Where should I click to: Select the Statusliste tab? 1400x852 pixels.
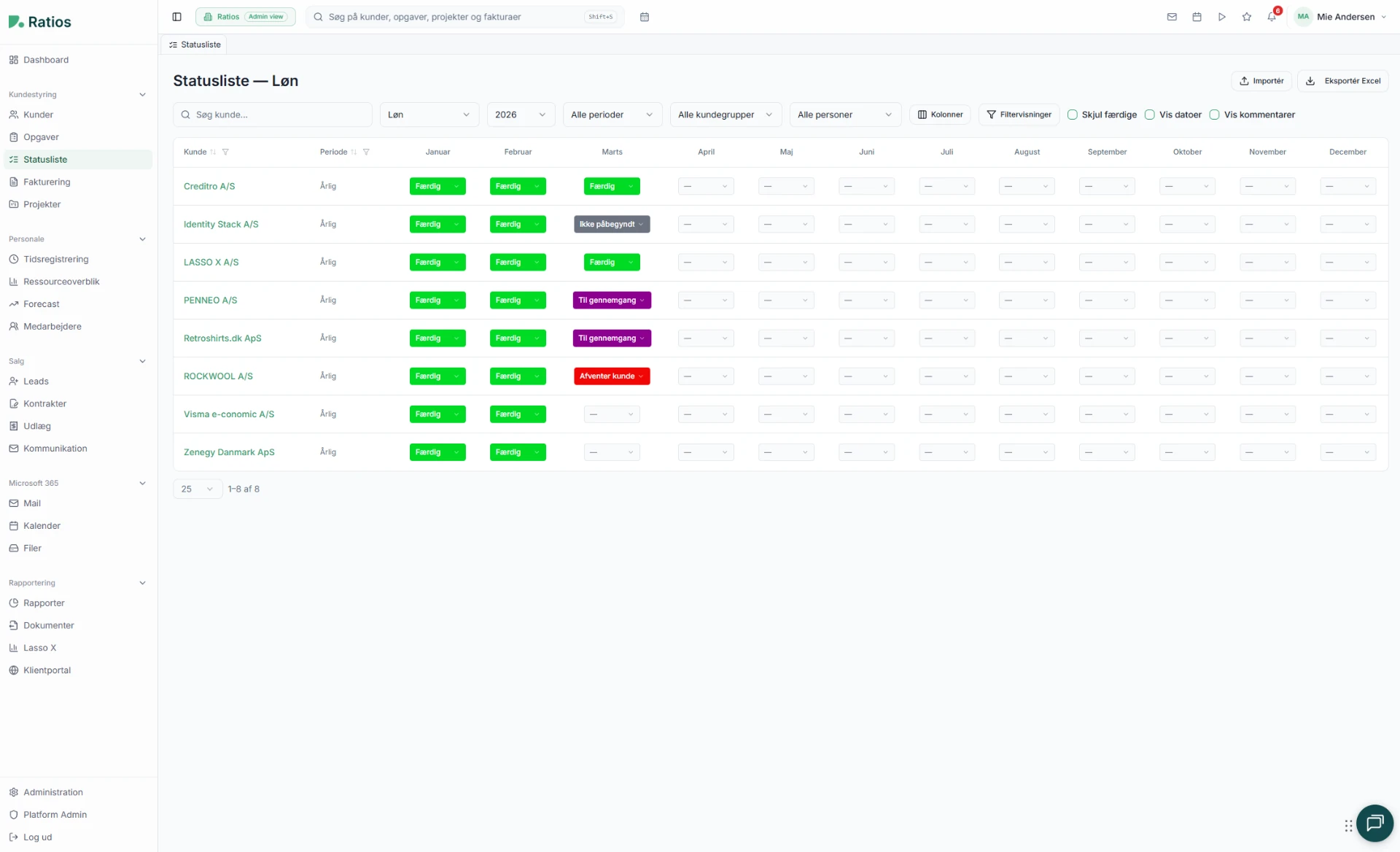pyautogui.click(x=194, y=44)
